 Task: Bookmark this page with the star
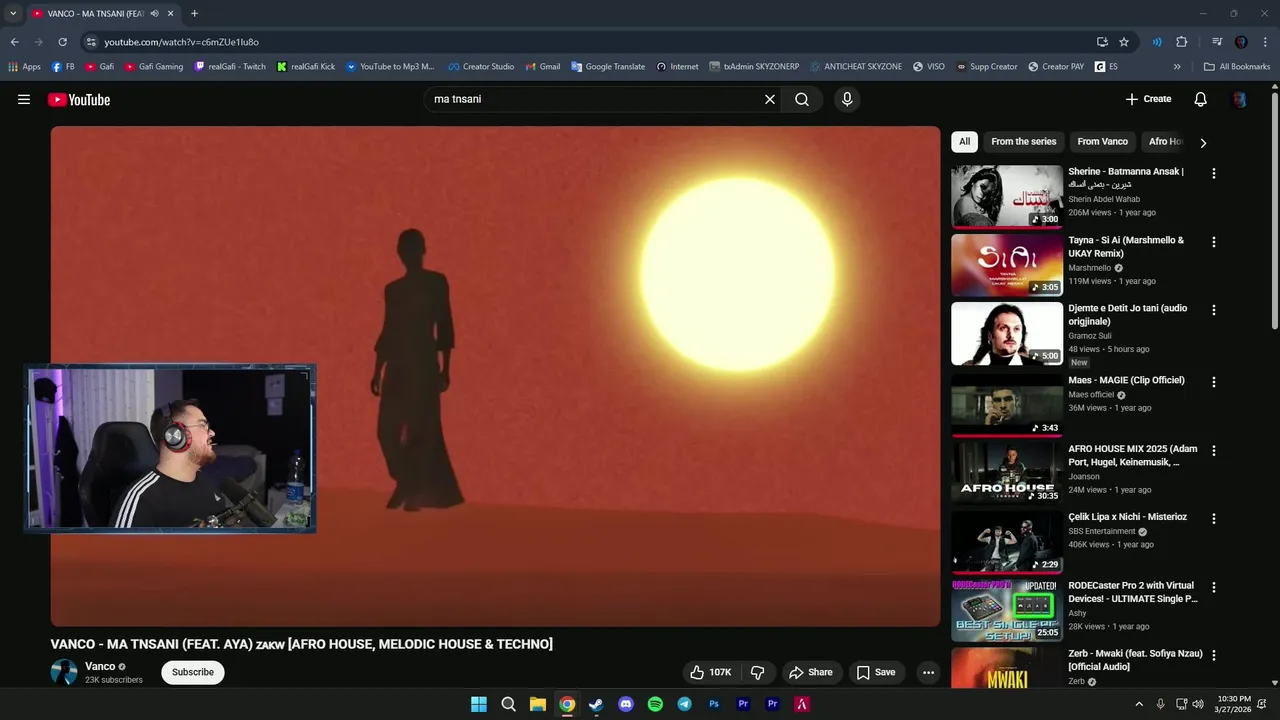click(1124, 42)
